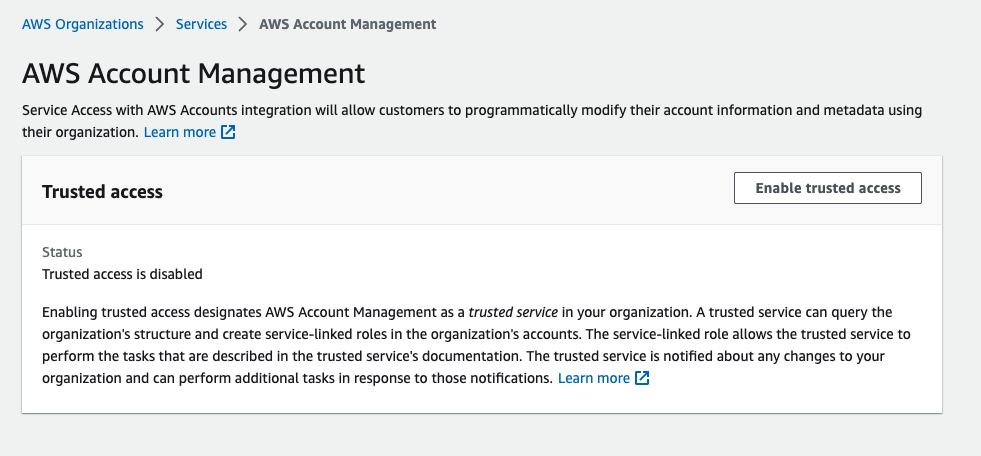Click the chevron after AWS Organizations breadcrumb
This screenshot has height=456, width=981.
[x=160, y=23]
